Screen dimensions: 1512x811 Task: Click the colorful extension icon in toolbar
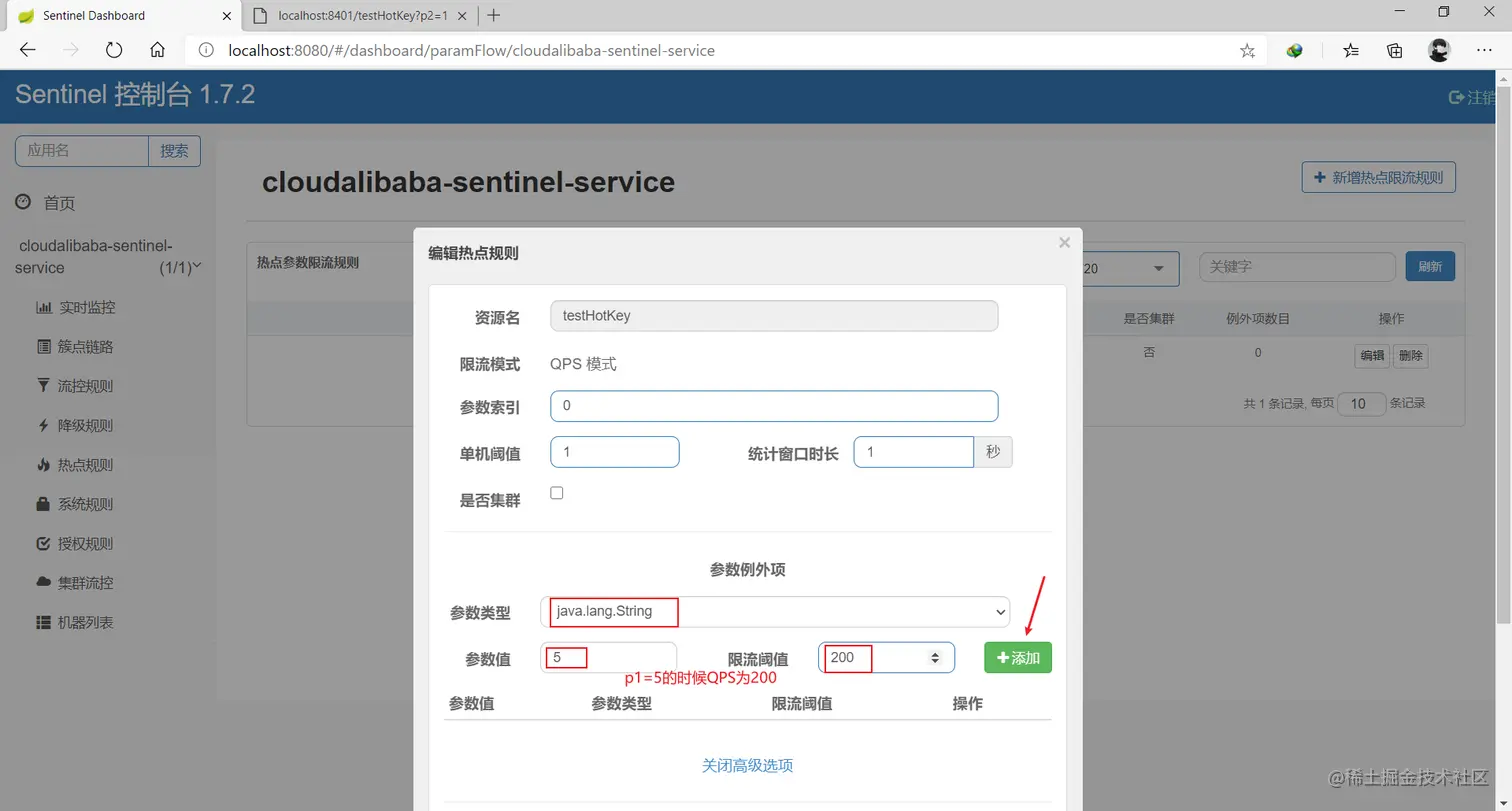coord(1294,50)
